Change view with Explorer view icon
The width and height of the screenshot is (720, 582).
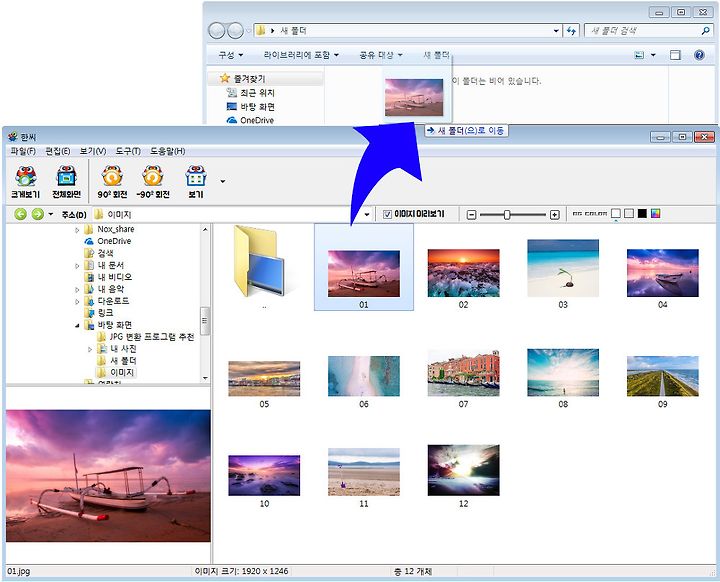(x=639, y=55)
